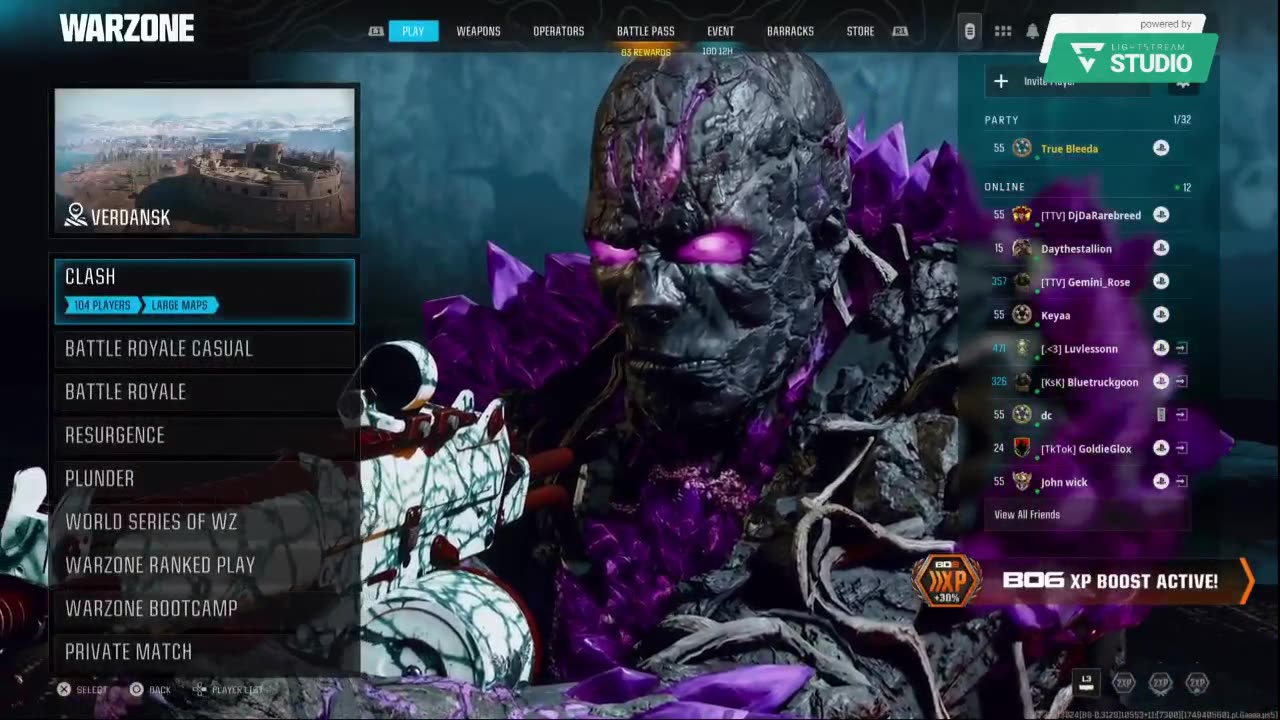
Task: Click the orange arrow on XP boost banner
Action: coord(1246,581)
